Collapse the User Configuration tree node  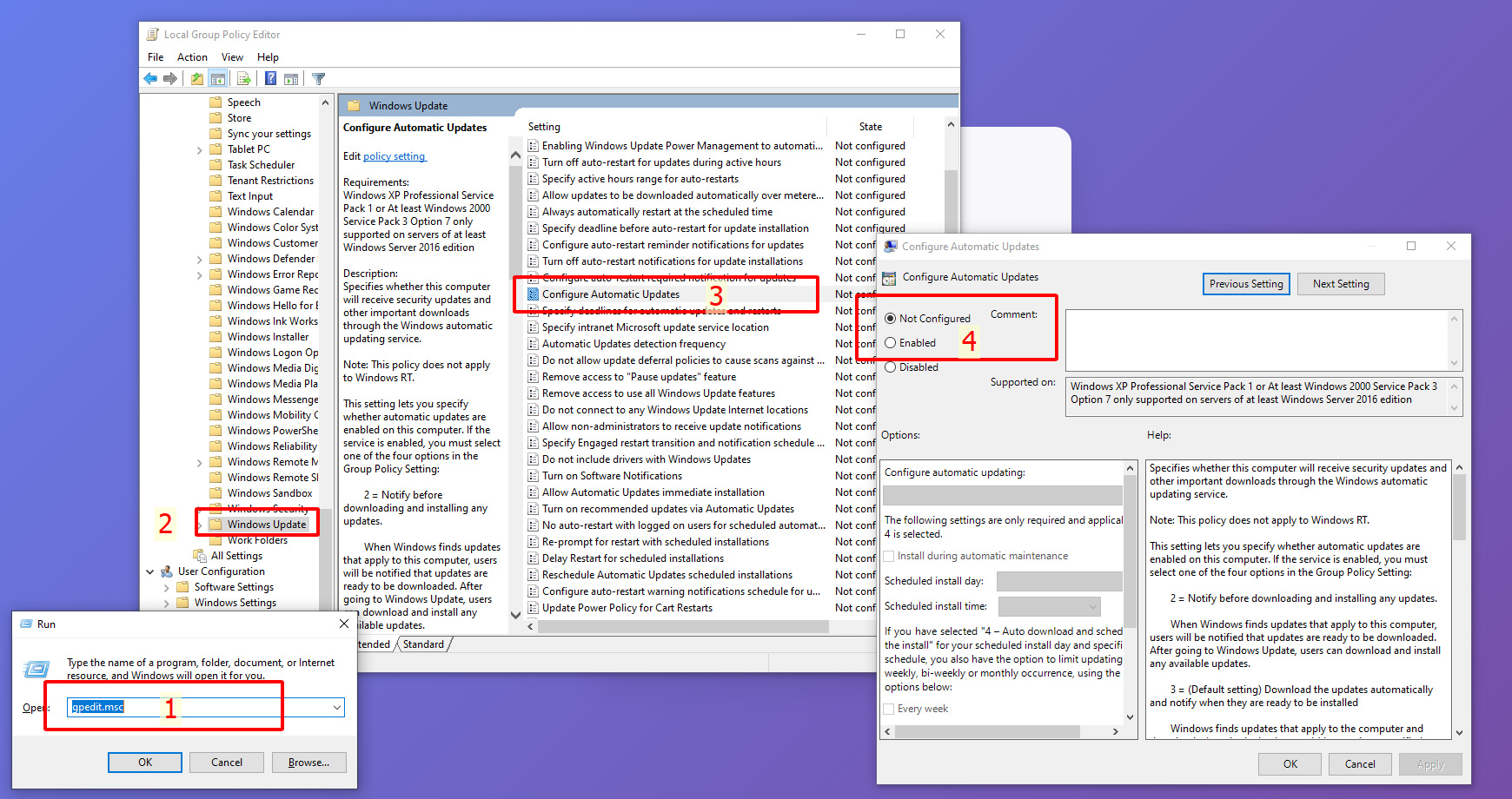point(150,571)
